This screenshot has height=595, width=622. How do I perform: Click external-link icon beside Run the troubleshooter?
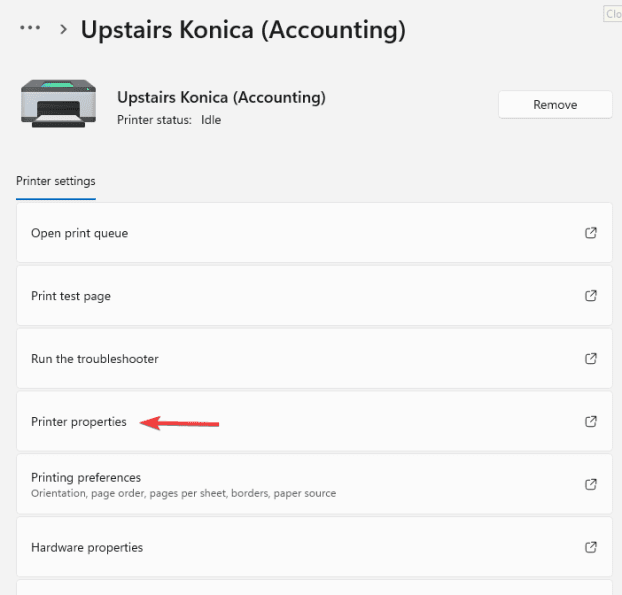pyautogui.click(x=590, y=358)
